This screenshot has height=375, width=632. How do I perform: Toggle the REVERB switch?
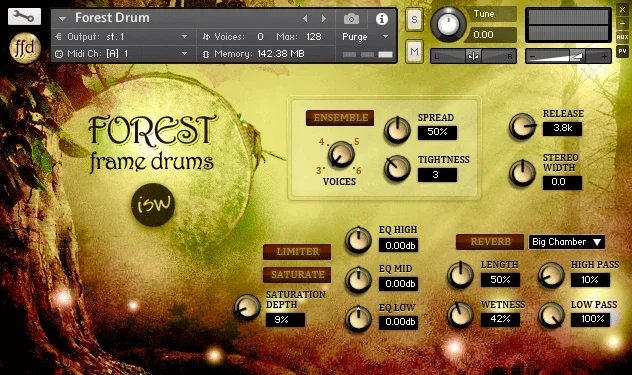point(490,242)
